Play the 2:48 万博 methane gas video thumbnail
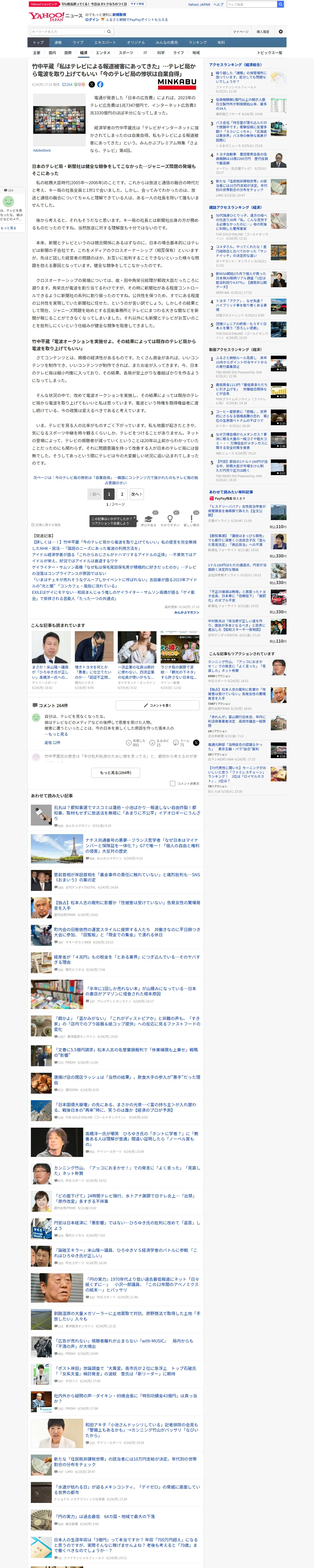This screenshot has width=314, height=1568. [279, 440]
